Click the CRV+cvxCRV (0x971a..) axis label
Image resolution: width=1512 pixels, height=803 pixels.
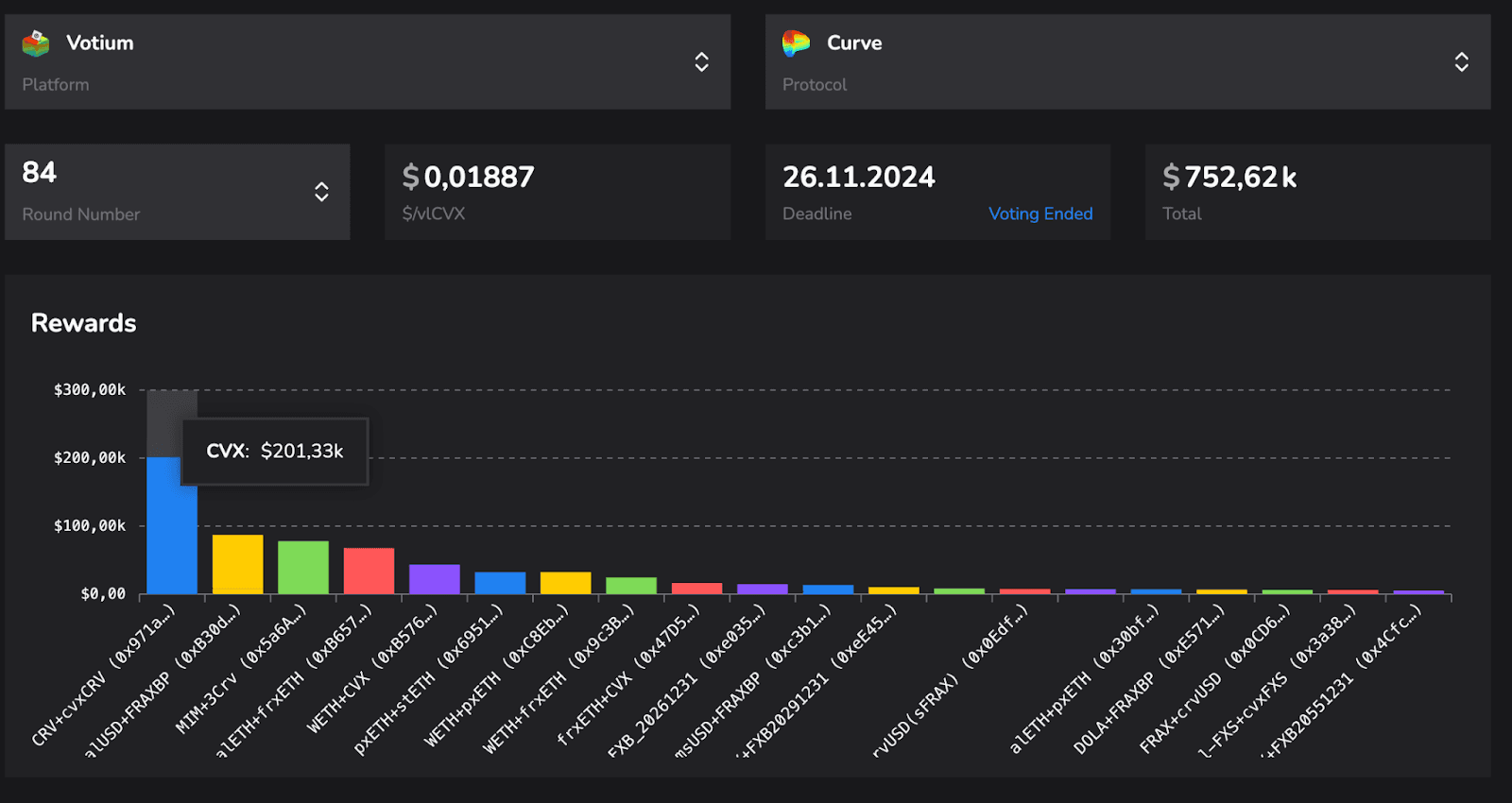click(x=104, y=675)
